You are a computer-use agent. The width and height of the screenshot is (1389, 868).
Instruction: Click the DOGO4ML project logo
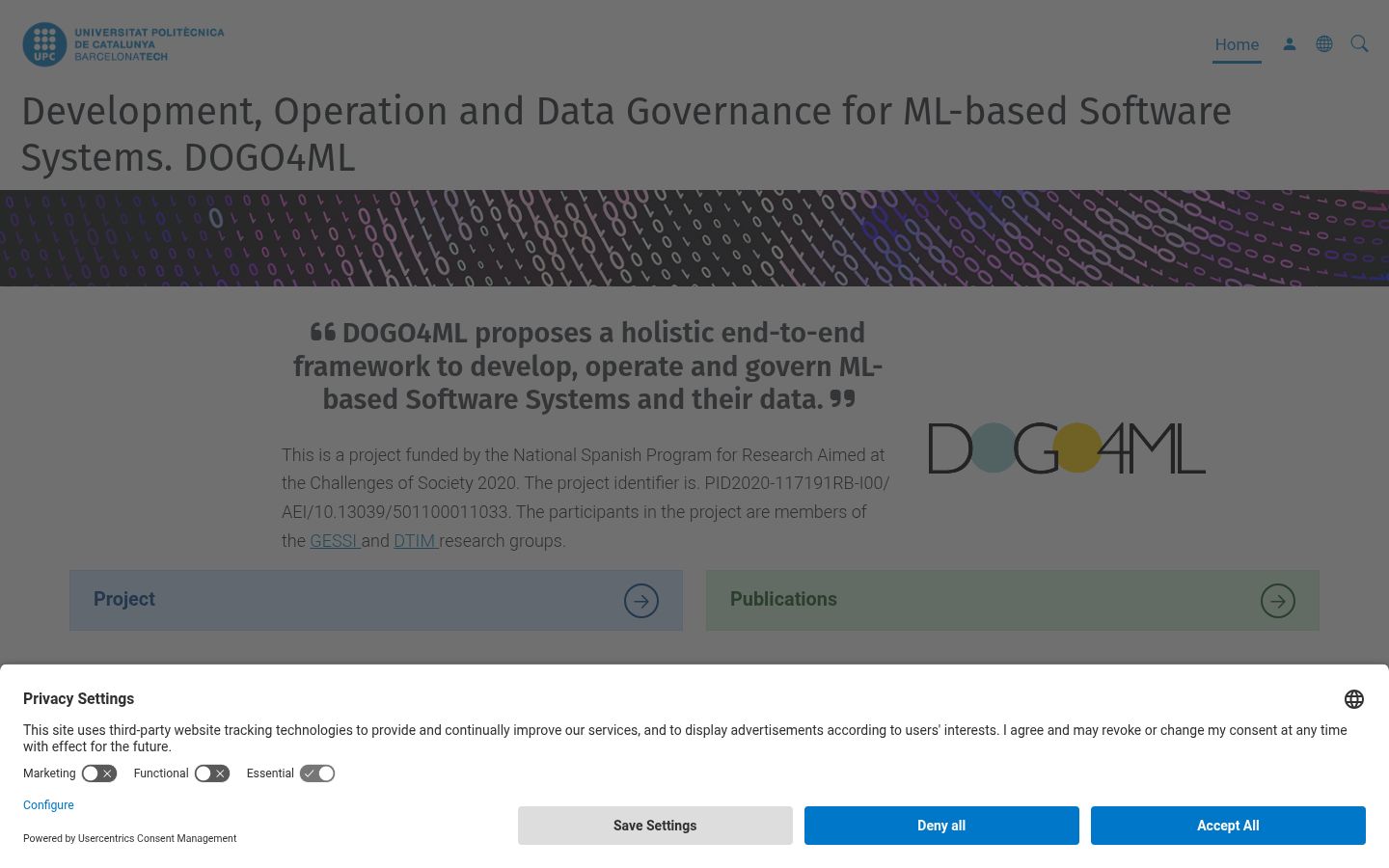(1067, 448)
